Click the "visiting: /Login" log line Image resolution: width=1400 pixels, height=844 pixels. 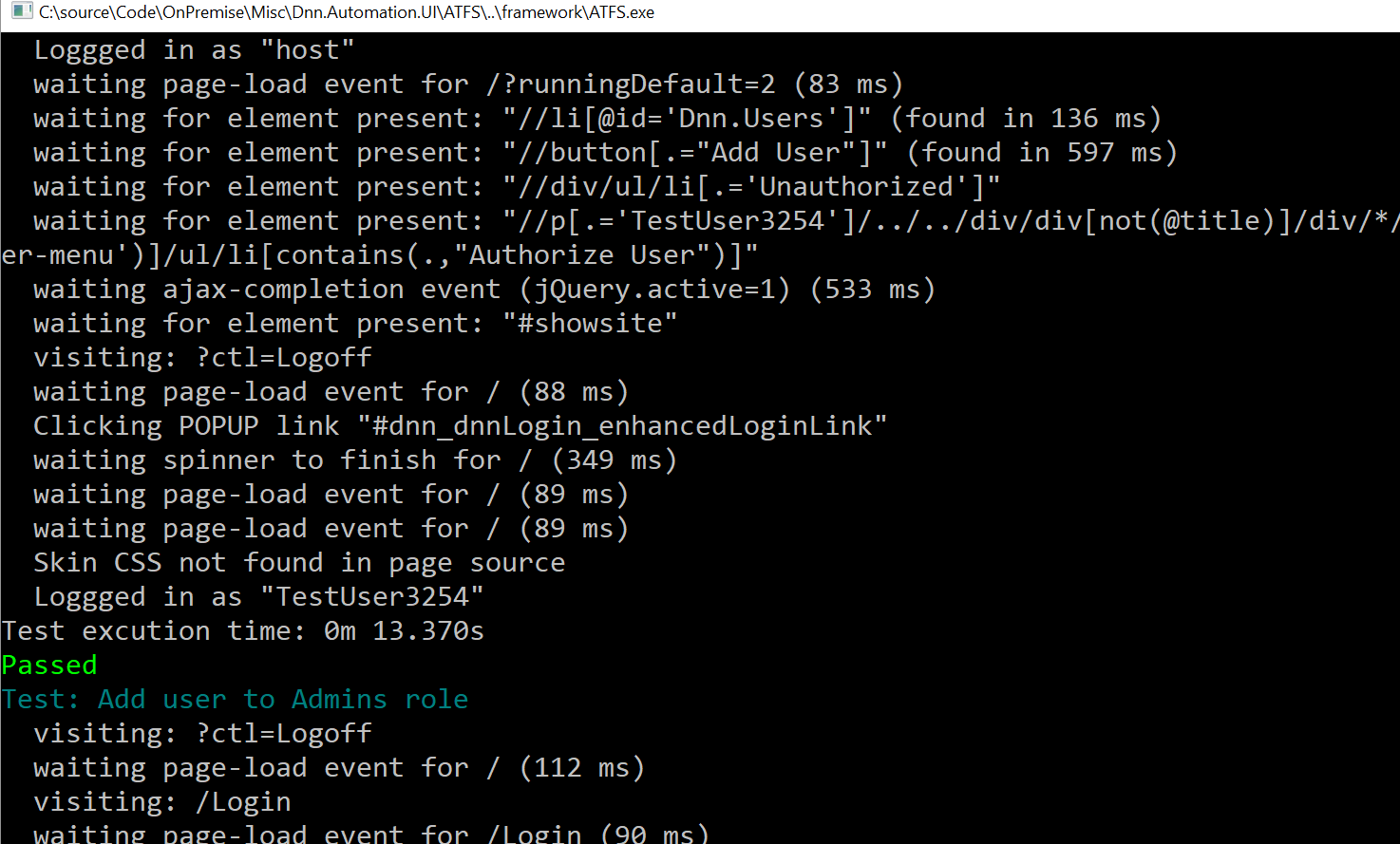161,801
